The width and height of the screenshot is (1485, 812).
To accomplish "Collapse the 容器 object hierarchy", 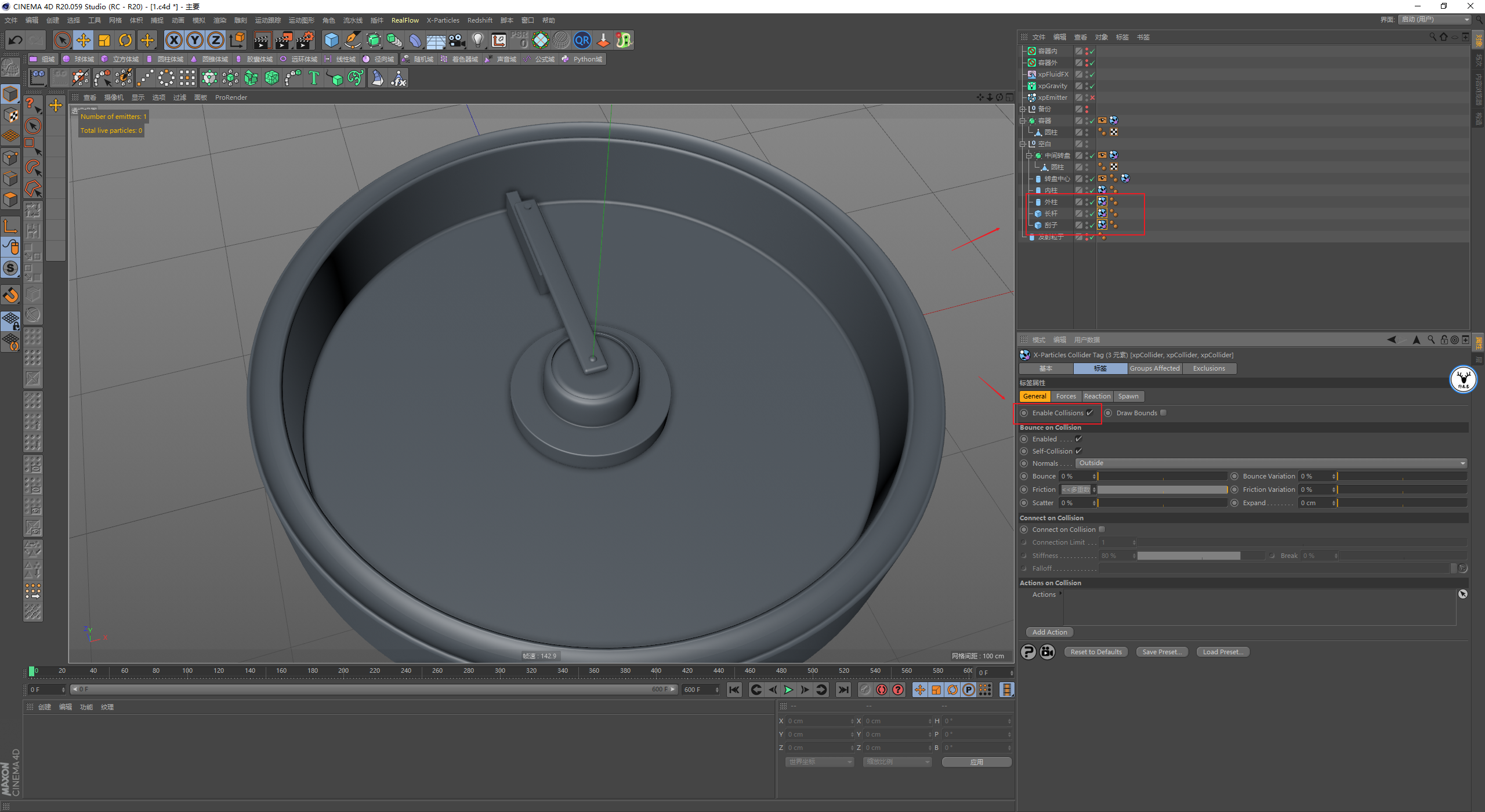I will (1023, 121).
